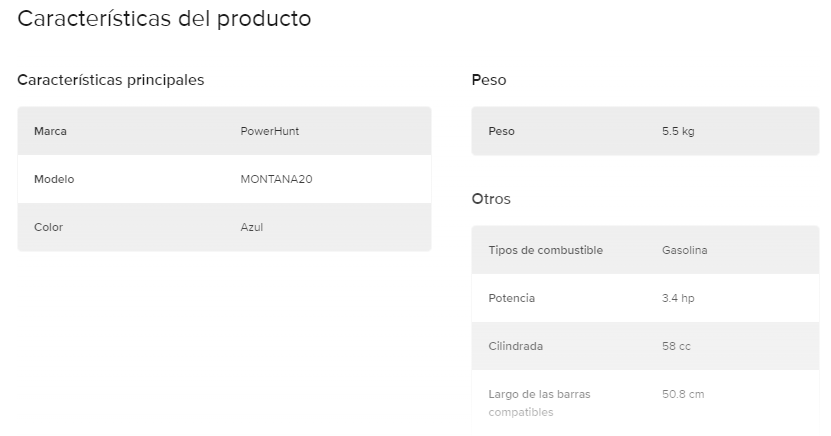831x436 pixels.
Task: Click the Peso section heading
Action: (x=489, y=80)
